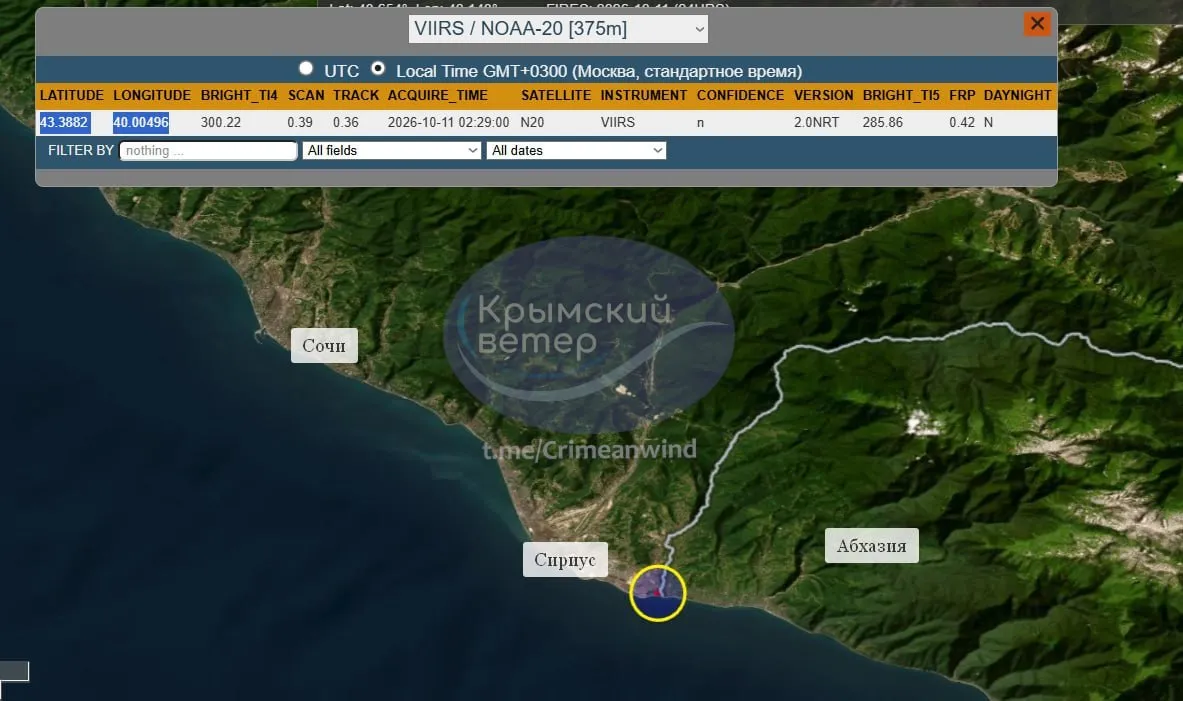
Task: Sort by BRIGHT_TI4 column header
Action: (239, 95)
